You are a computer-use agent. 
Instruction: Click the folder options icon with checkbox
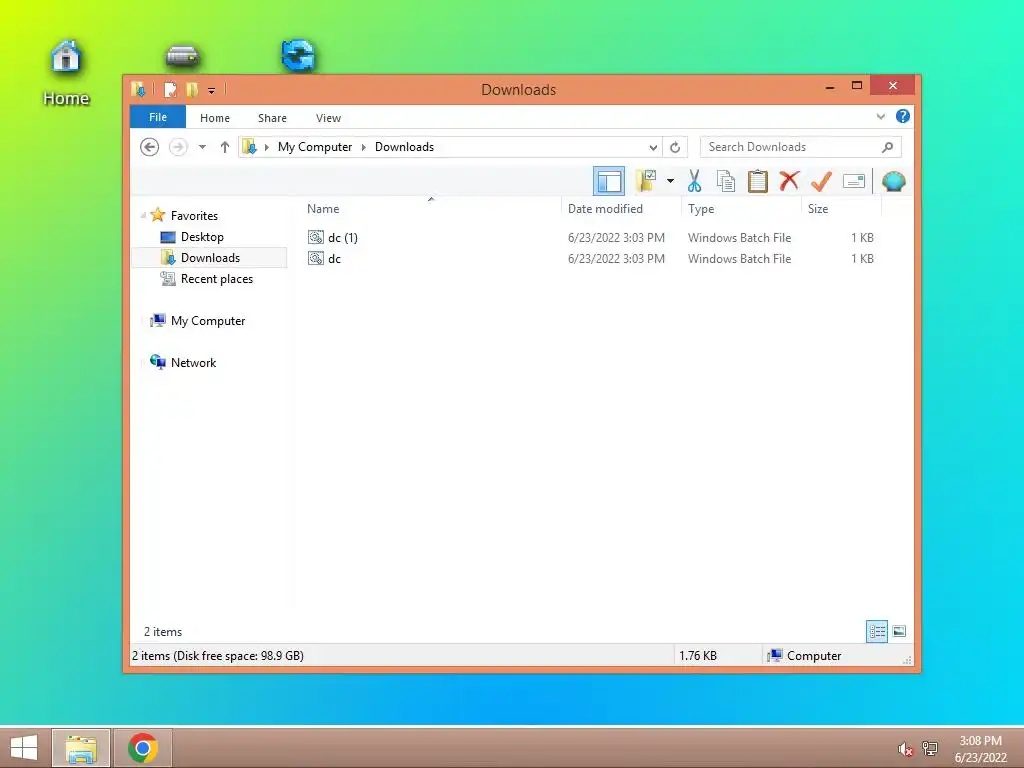coord(646,181)
